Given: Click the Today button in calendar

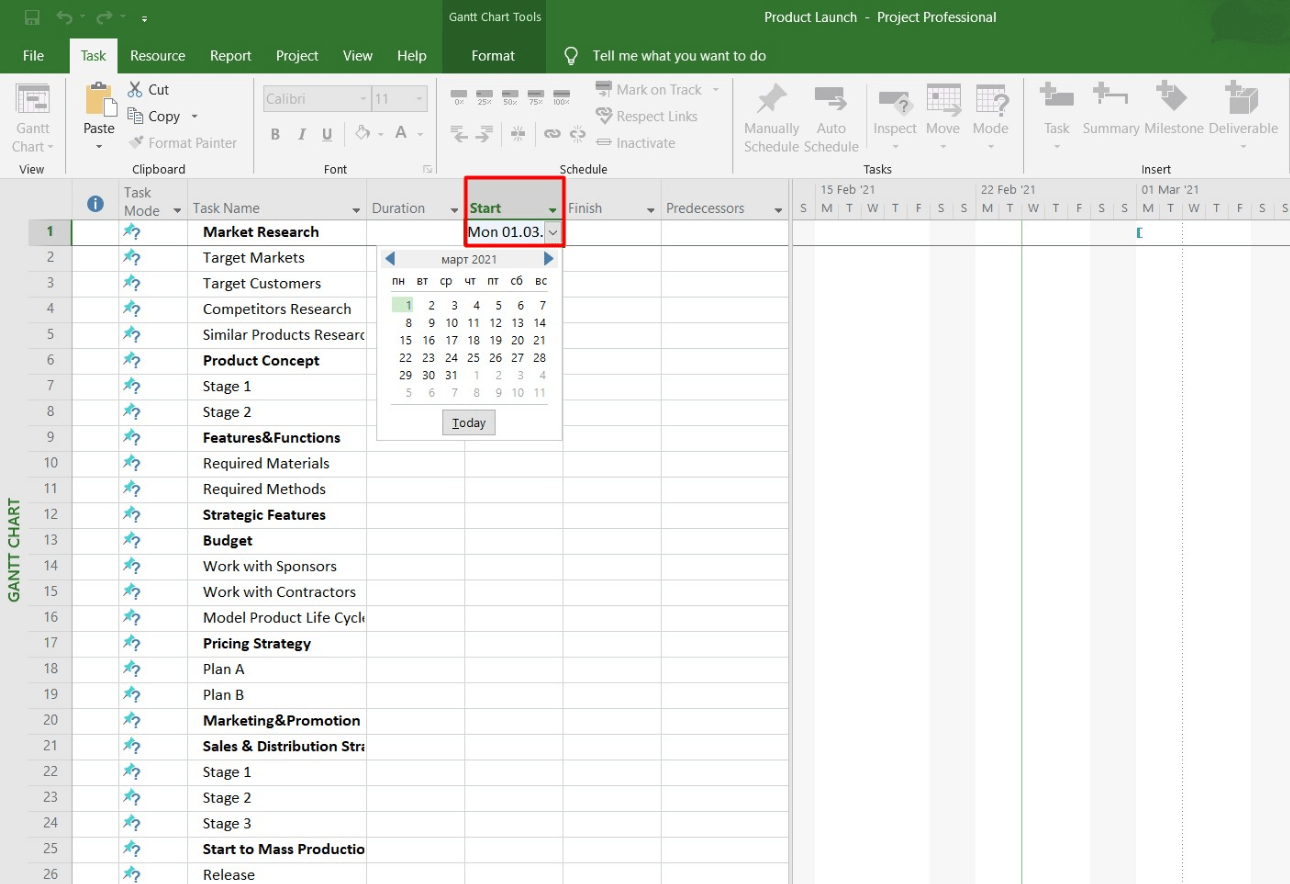Looking at the screenshot, I should 469,423.
